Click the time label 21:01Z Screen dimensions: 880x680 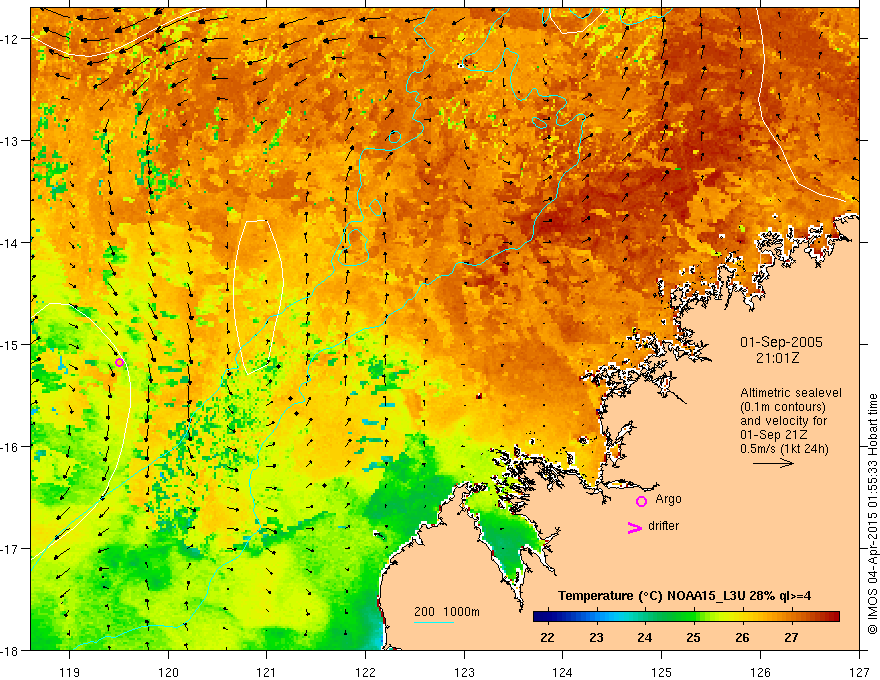[777, 358]
